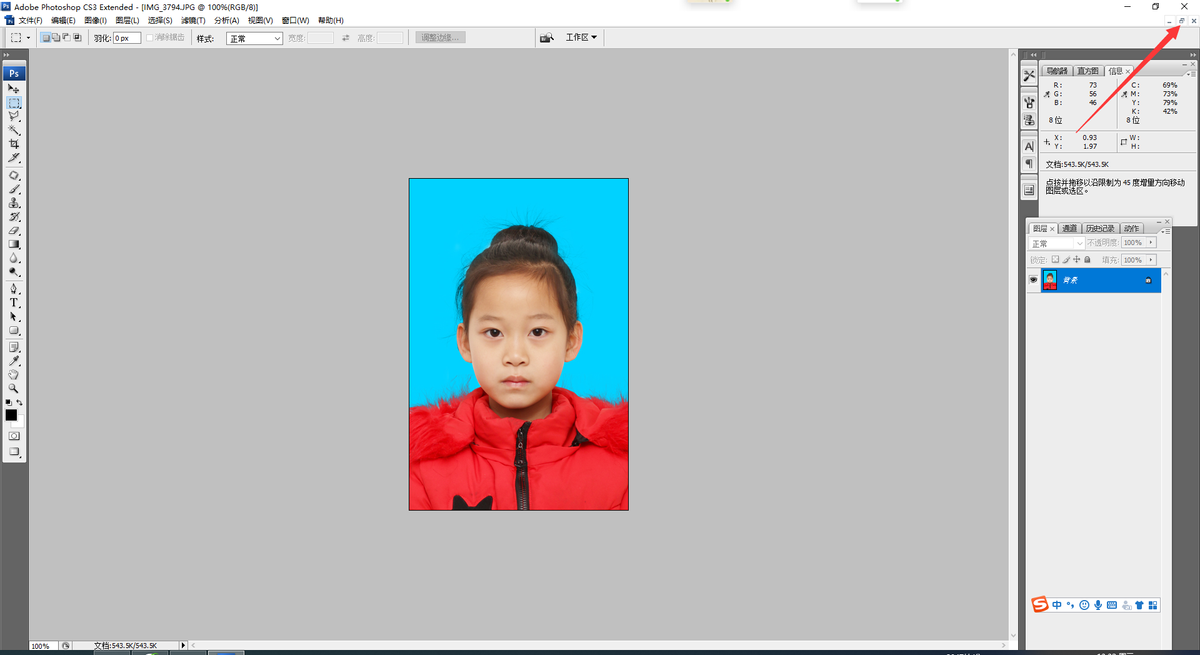
Task: Select the Magic Wand tool
Action: point(14,130)
